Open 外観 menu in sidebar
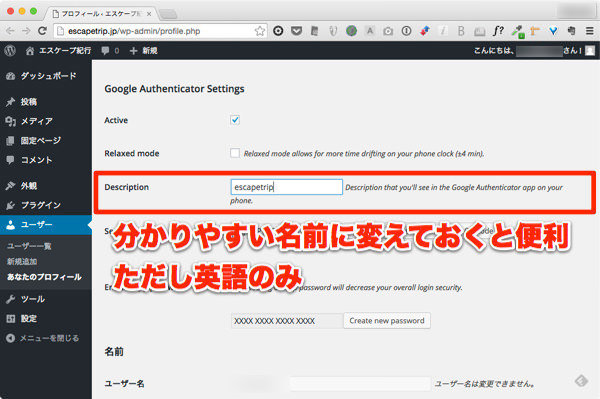Viewport: 600px width, 399px height. 46,186
